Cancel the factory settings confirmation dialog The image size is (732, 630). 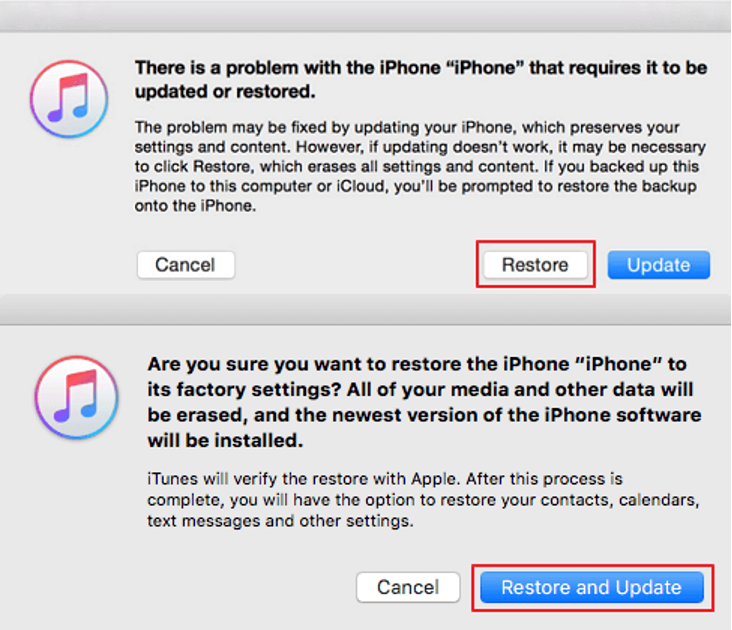tap(408, 587)
